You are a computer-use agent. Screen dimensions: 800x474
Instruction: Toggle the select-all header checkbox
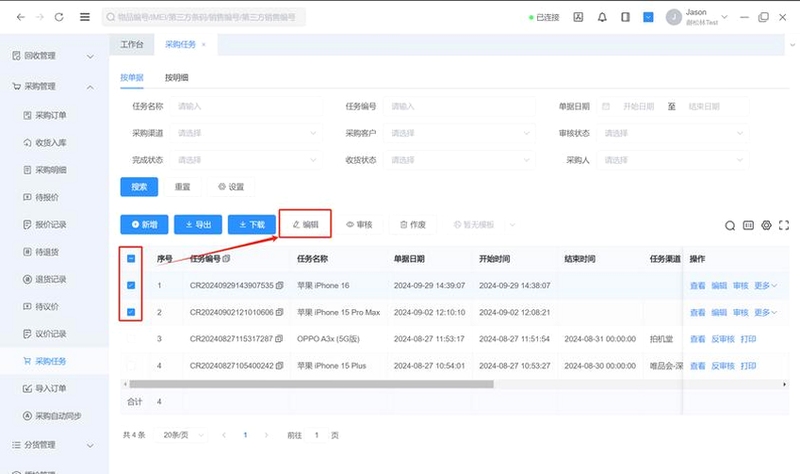[x=131, y=259]
